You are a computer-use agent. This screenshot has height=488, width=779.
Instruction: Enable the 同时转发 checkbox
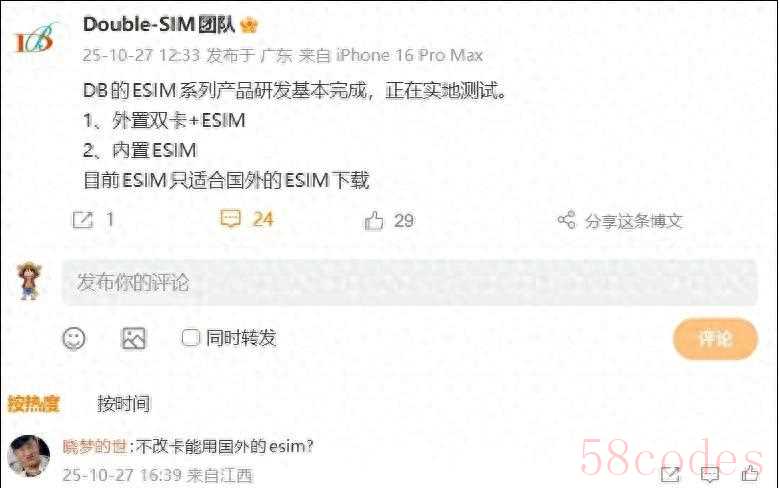click(190, 338)
